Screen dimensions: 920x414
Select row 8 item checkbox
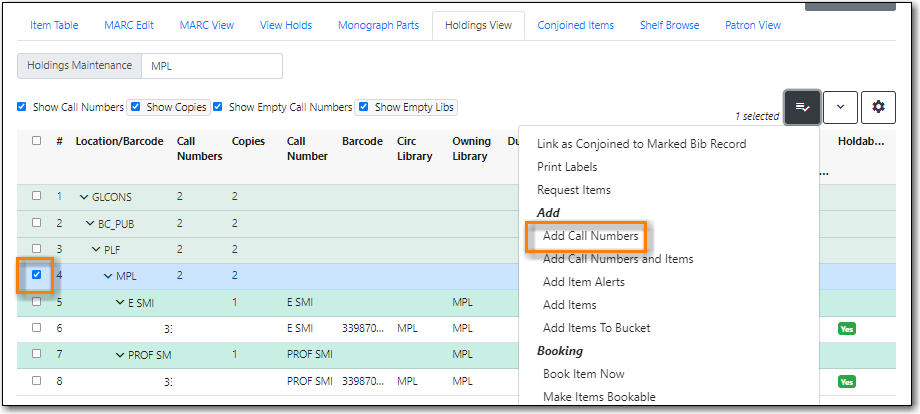[36, 380]
